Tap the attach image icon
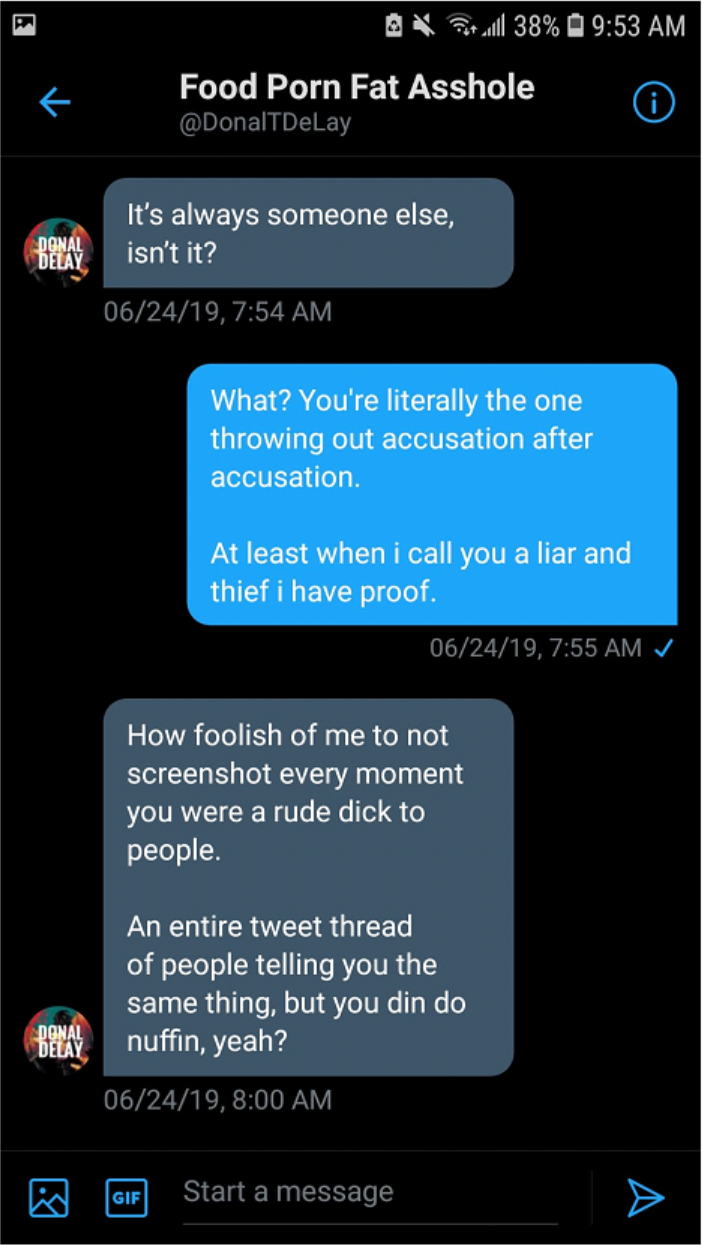 tap(48, 1196)
